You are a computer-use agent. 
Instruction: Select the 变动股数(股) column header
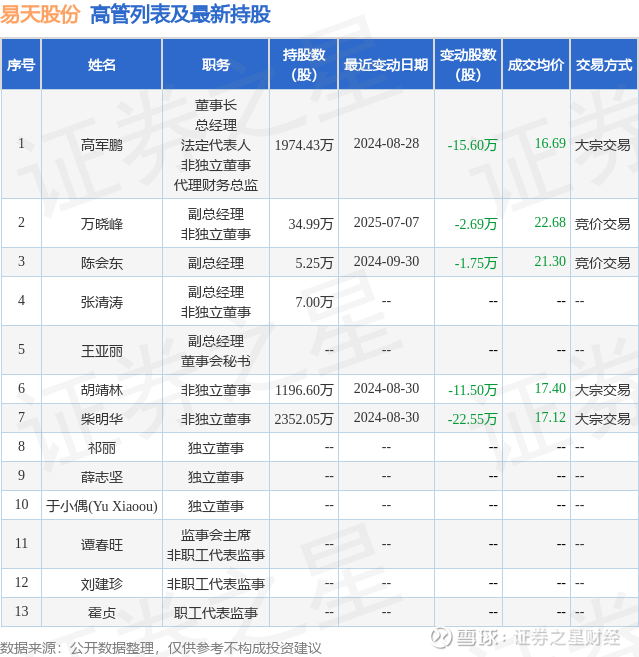468,65
